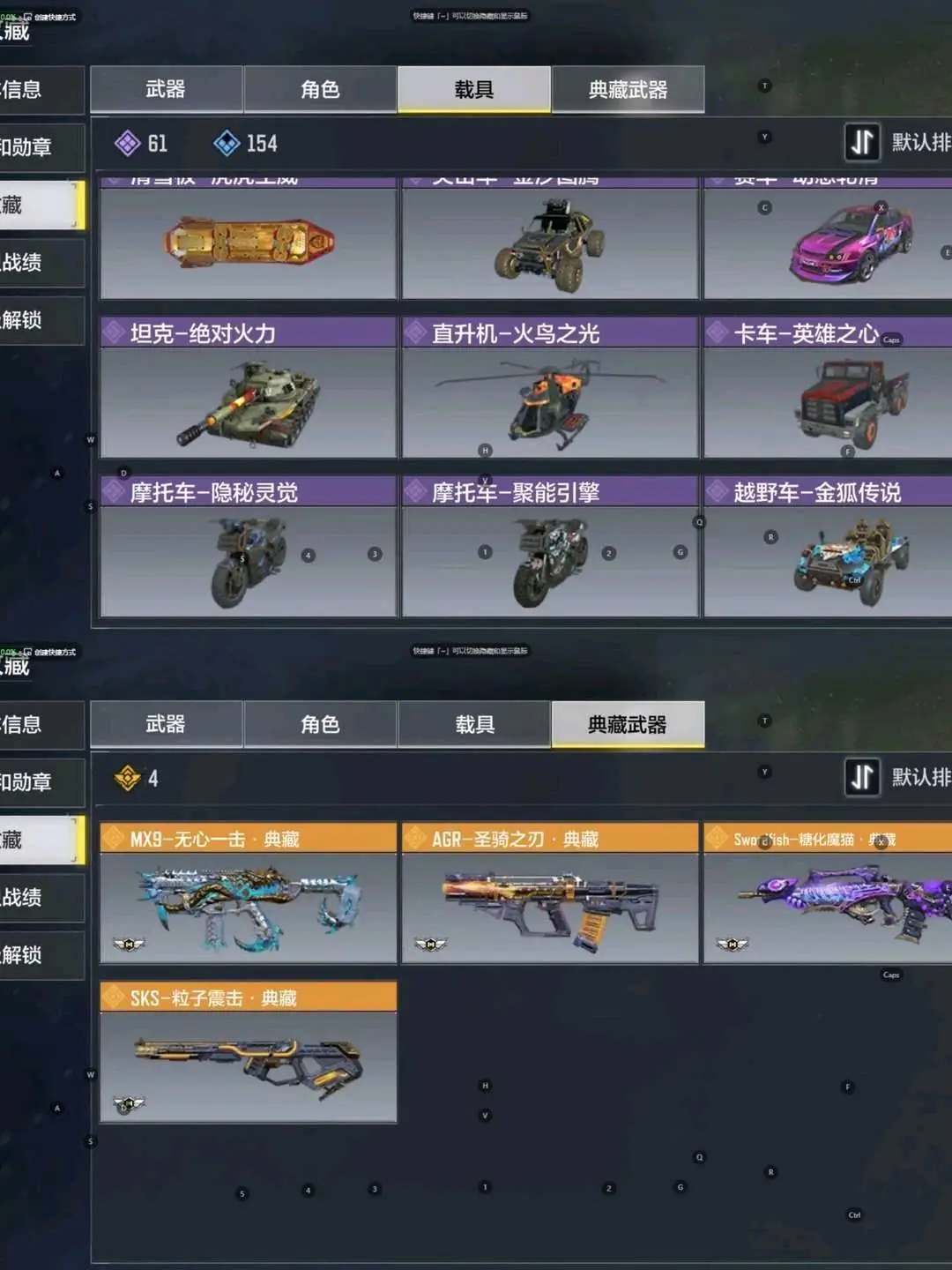This screenshot has height=1270, width=952.
Task: Choose the 摩托车-隐秘灵觉 motorcycle skin
Action: [248, 546]
